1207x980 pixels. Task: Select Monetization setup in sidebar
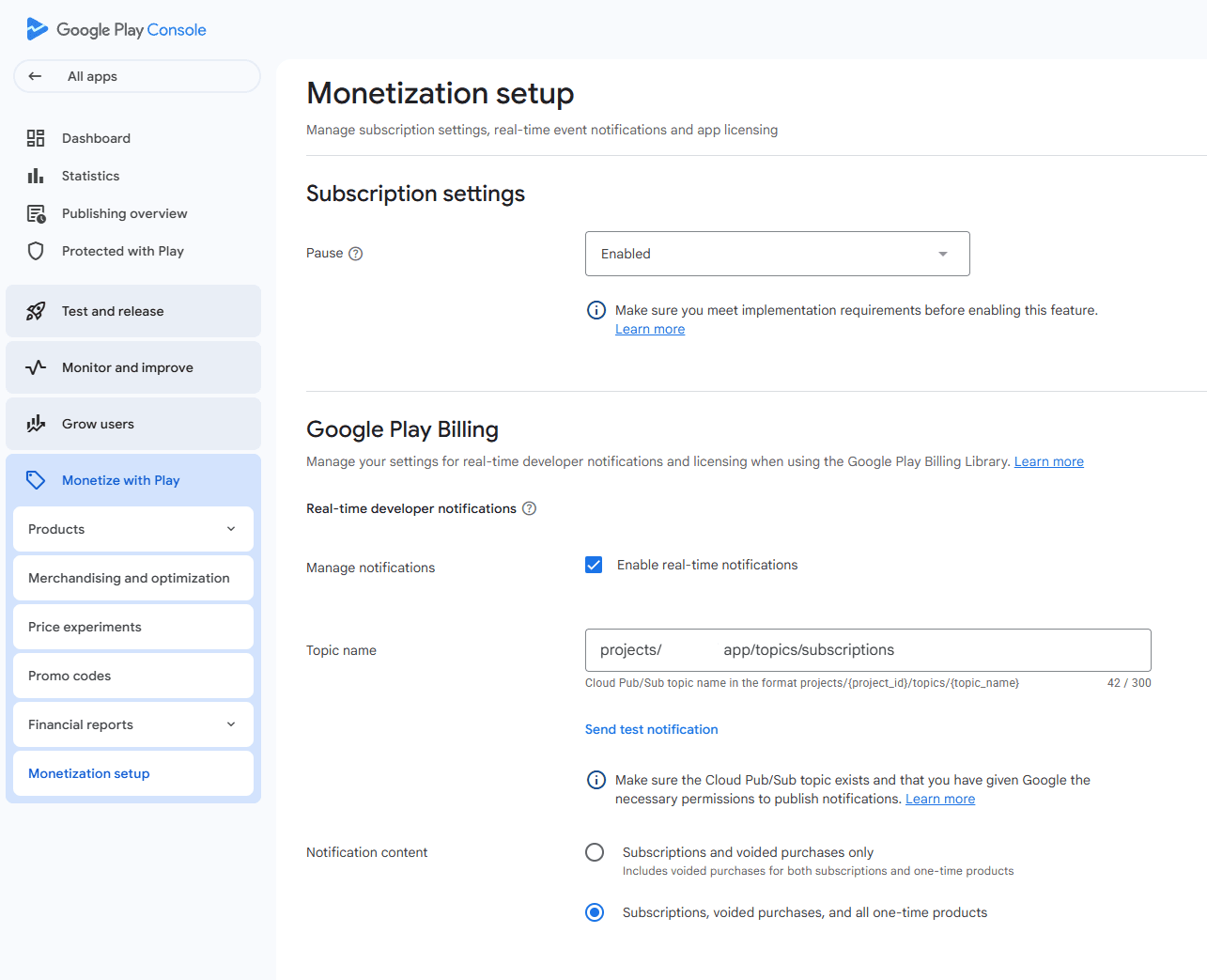coord(133,773)
